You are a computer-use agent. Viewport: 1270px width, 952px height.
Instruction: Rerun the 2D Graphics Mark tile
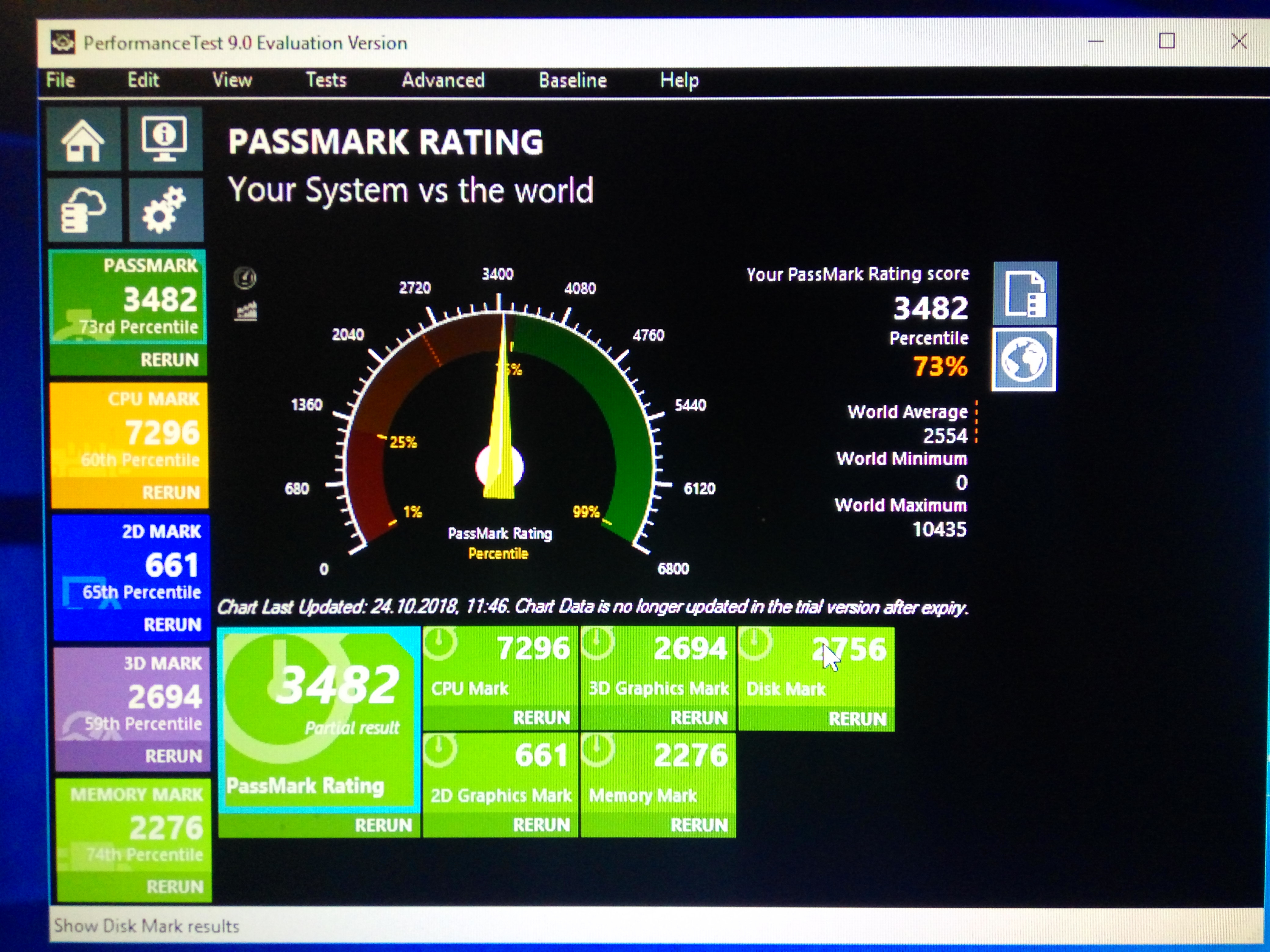tap(541, 825)
